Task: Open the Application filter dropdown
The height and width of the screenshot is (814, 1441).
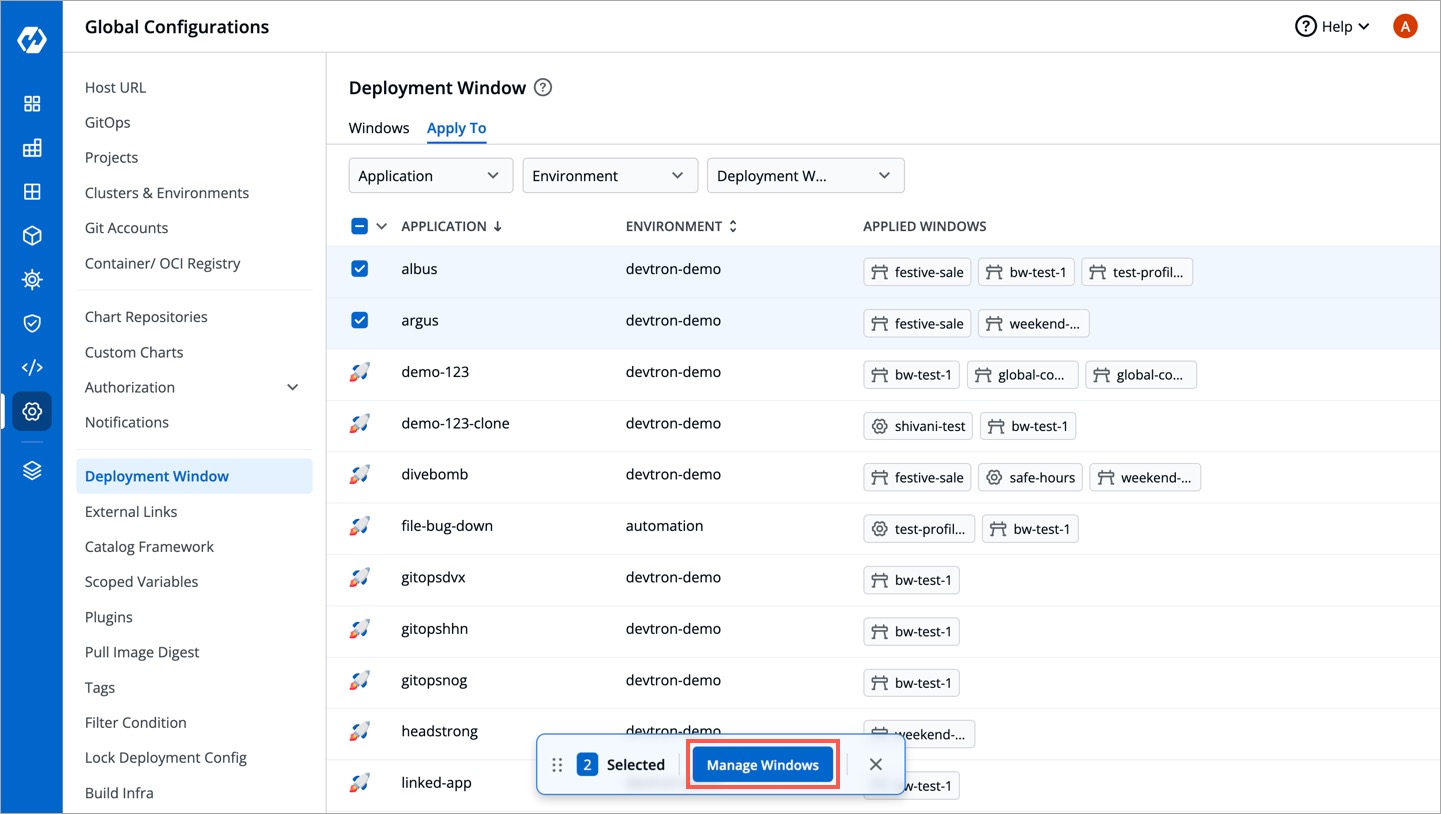Action: 430,175
